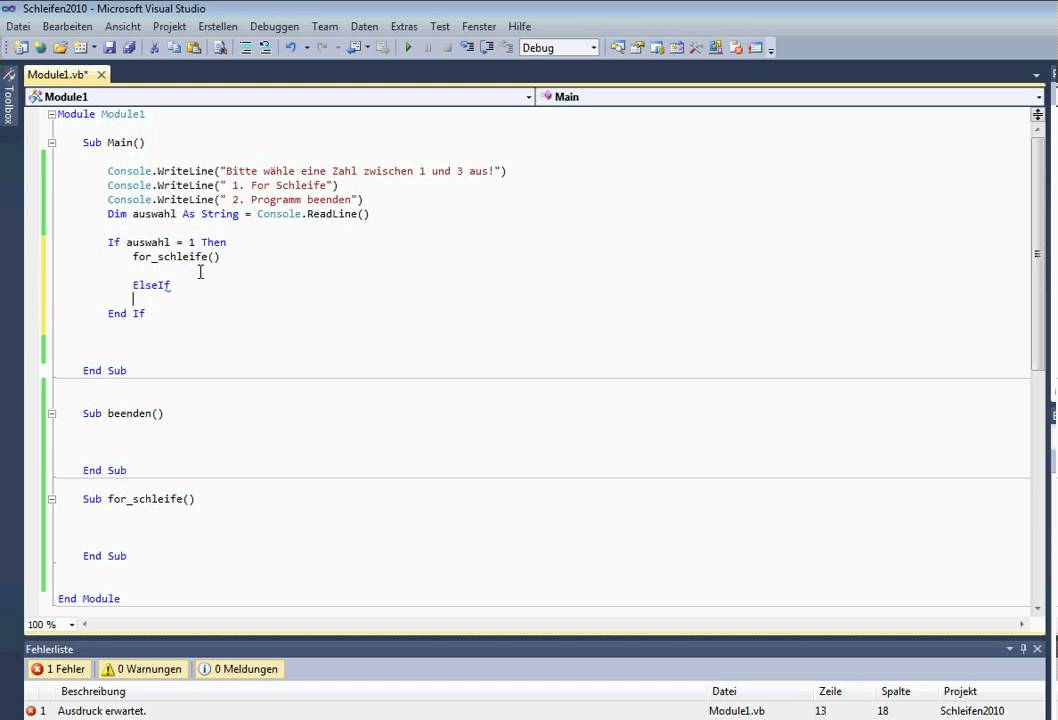
Task: Click the toolbar options overflow arrow
Action: [x=771, y=49]
